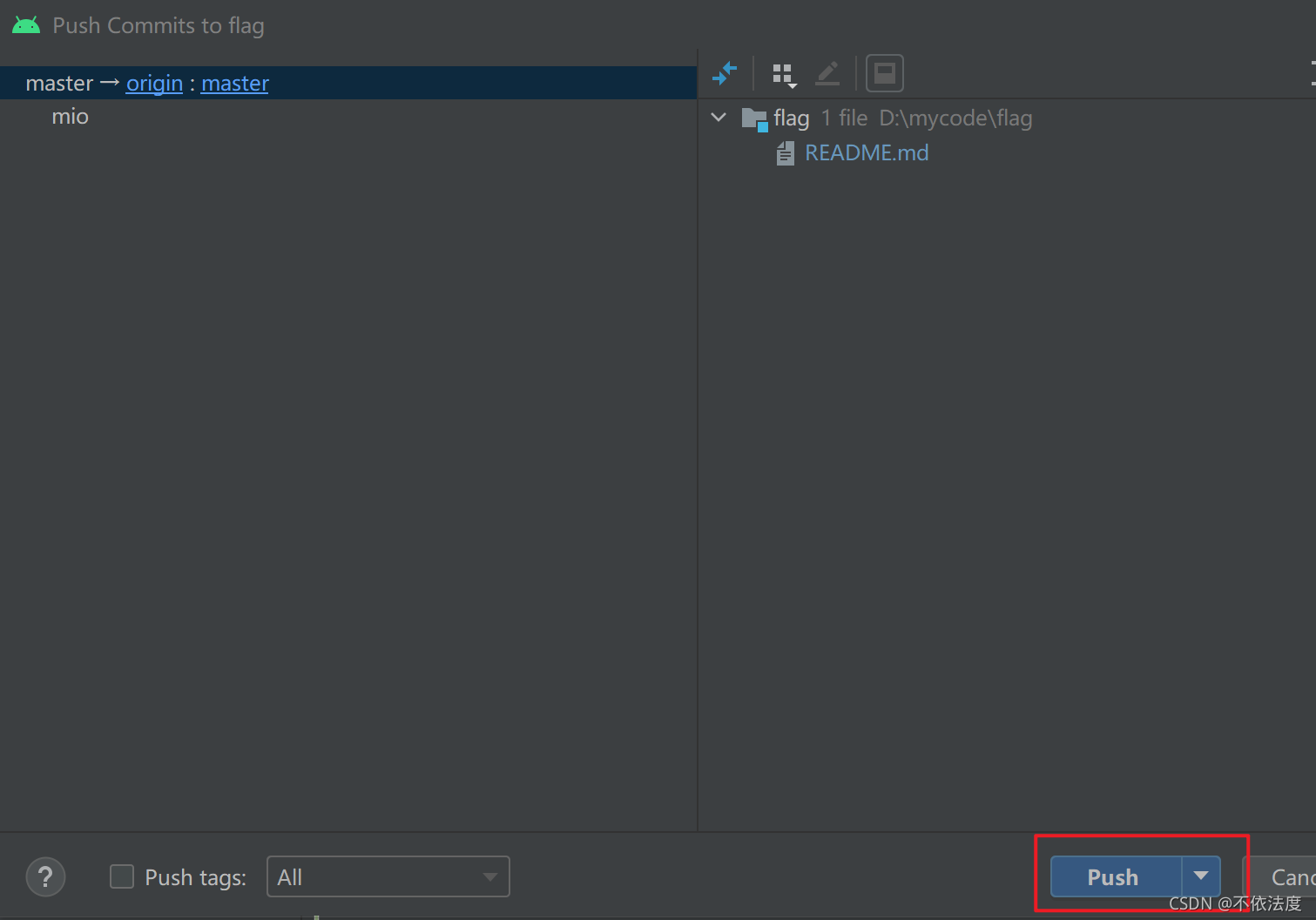1316x920 pixels.
Task: Select the local master branch label
Action: (59, 83)
